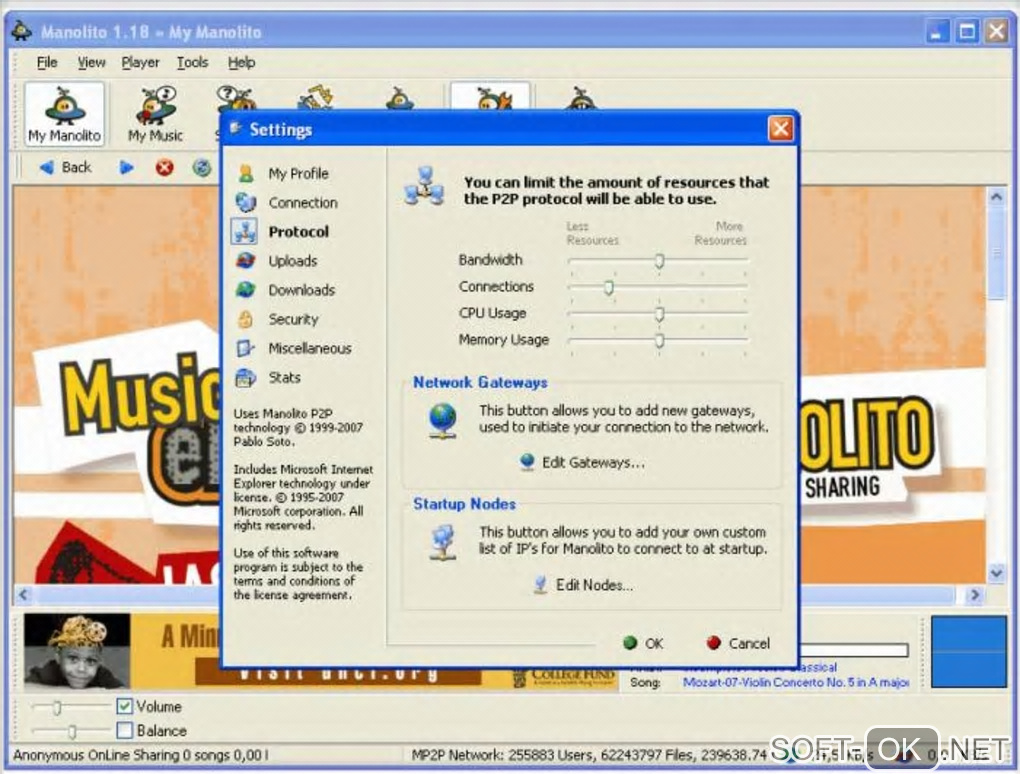1020x774 pixels.
Task: Click the CPU Usage resource slider
Action: [658, 314]
